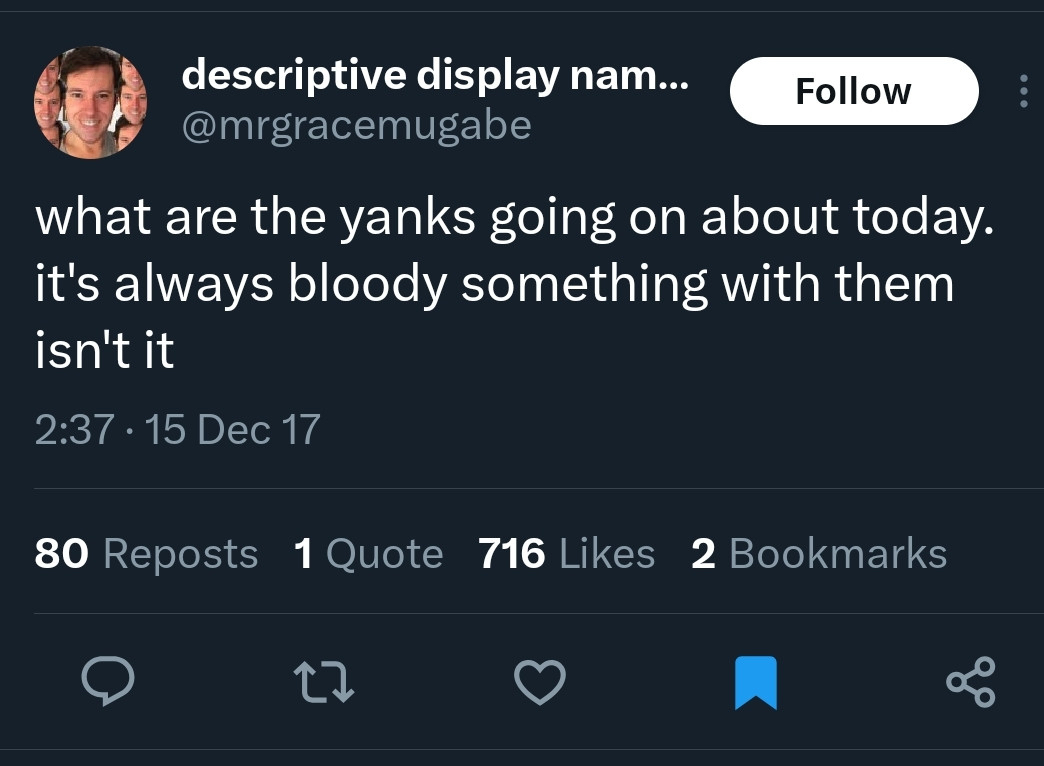Remove the bookmark using blue bookmark icon
Viewport: 1044px width, 766px height.
tap(755, 683)
